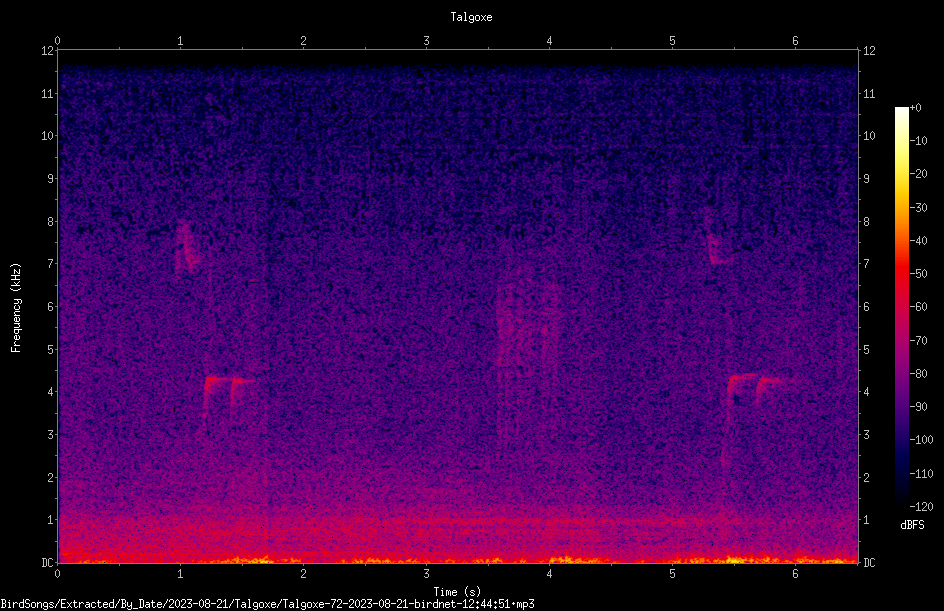Click the dBFS label under the color scale

pos(912,525)
